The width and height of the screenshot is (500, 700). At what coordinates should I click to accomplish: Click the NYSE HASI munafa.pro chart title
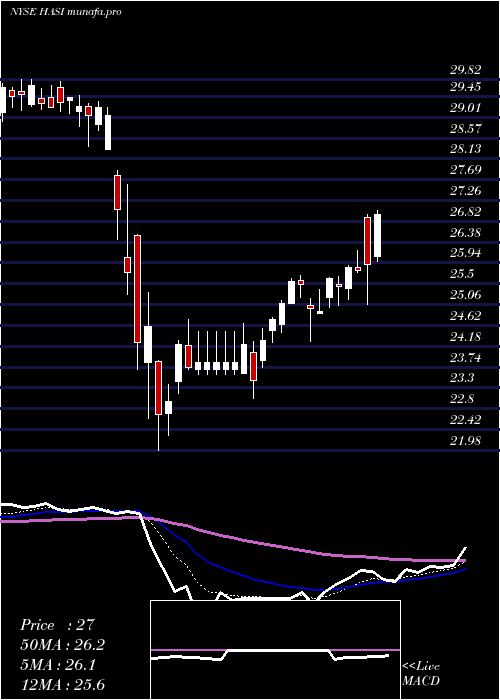(65, 12)
